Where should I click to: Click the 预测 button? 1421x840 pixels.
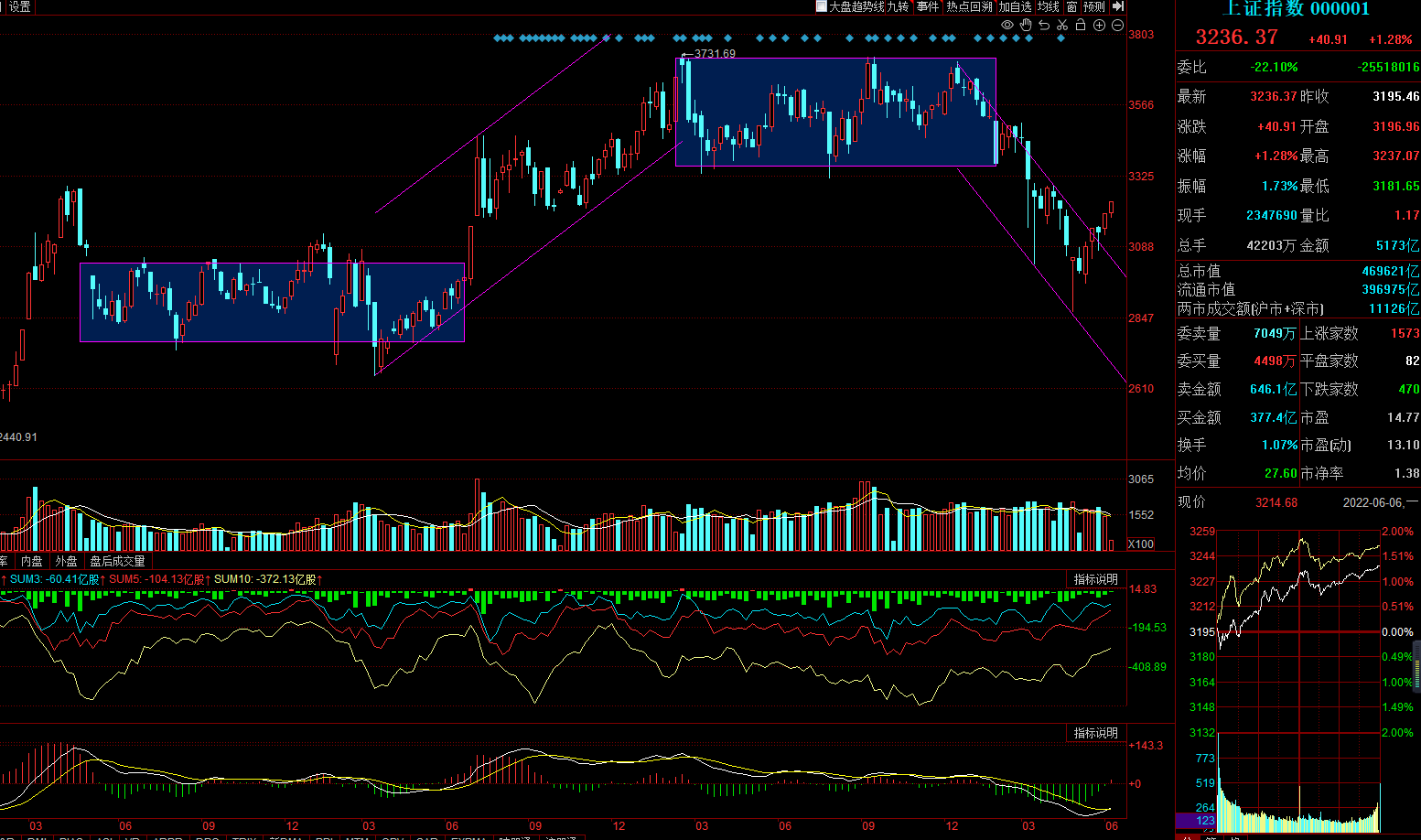pos(1094,6)
